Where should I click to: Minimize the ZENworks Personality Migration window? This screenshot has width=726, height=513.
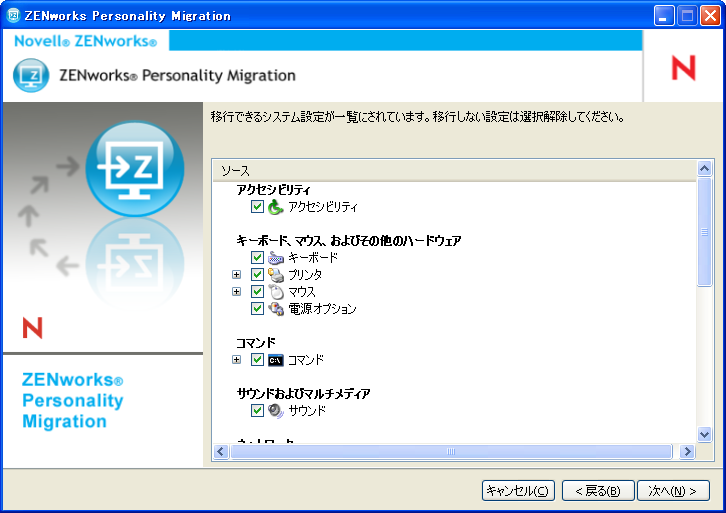tap(663, 16)
